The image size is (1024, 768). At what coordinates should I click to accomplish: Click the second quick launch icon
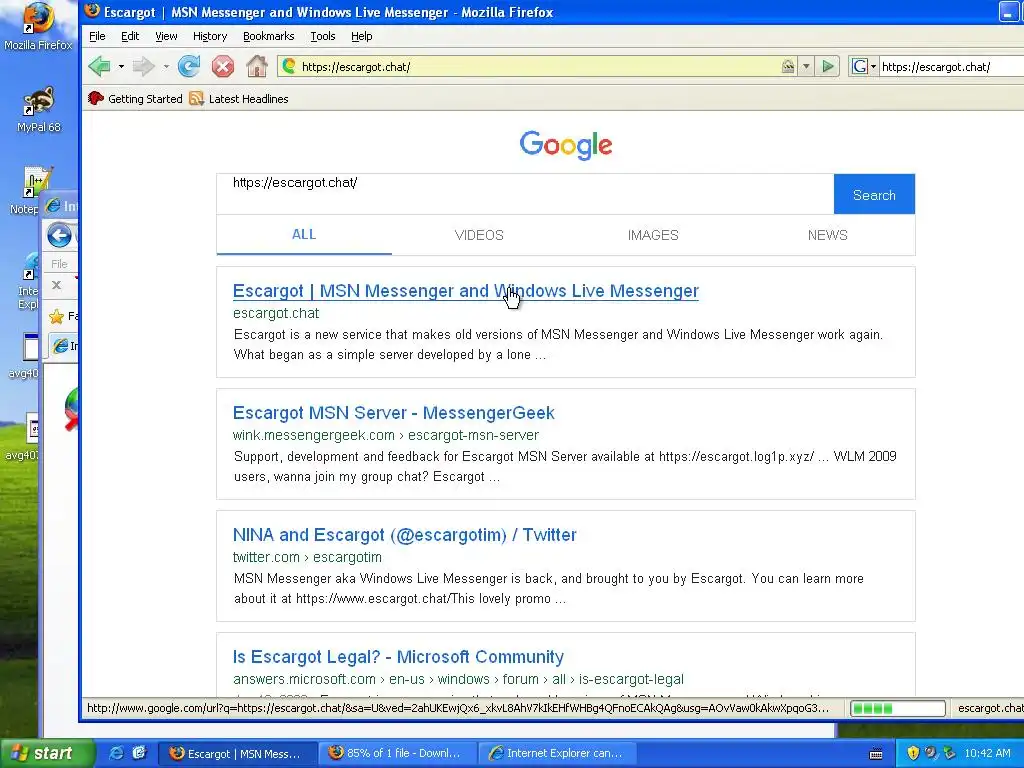pos(139,753)
